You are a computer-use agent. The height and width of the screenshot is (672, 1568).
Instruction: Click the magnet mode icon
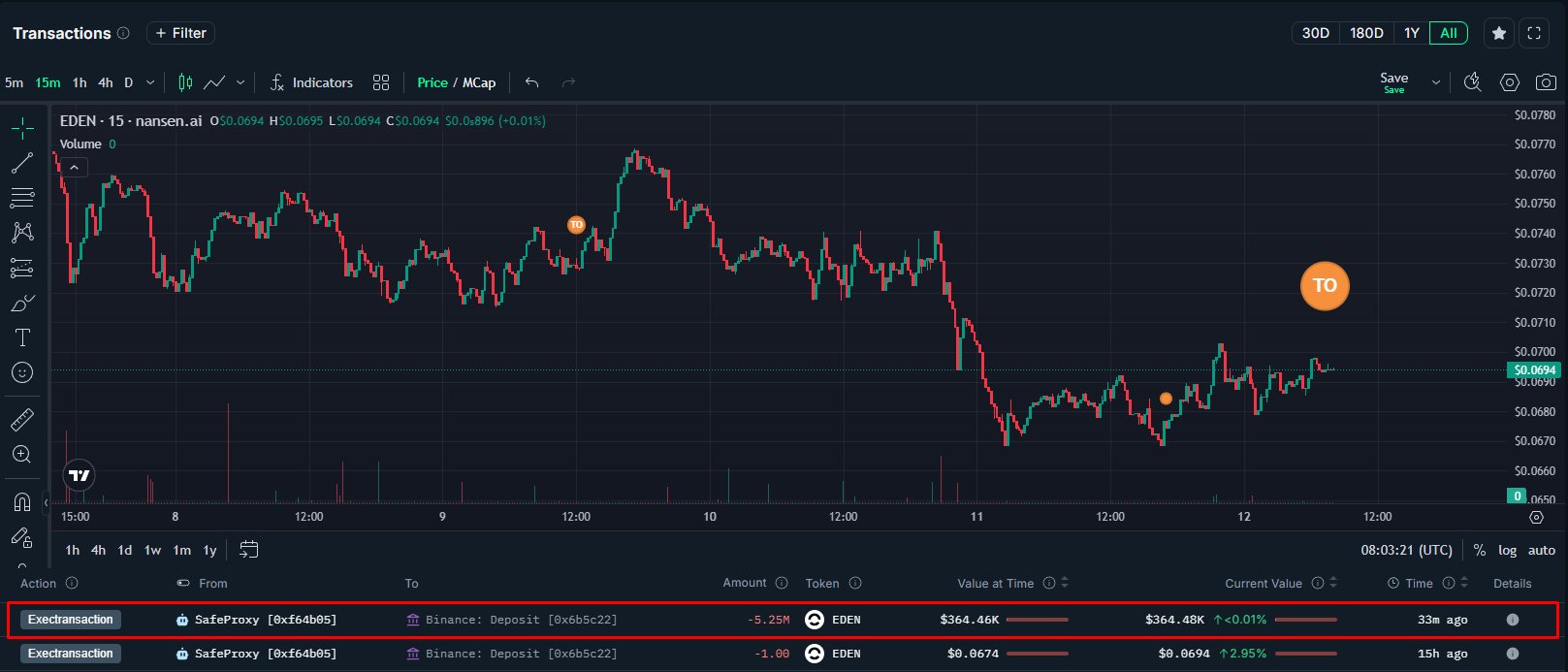(22, 501)
